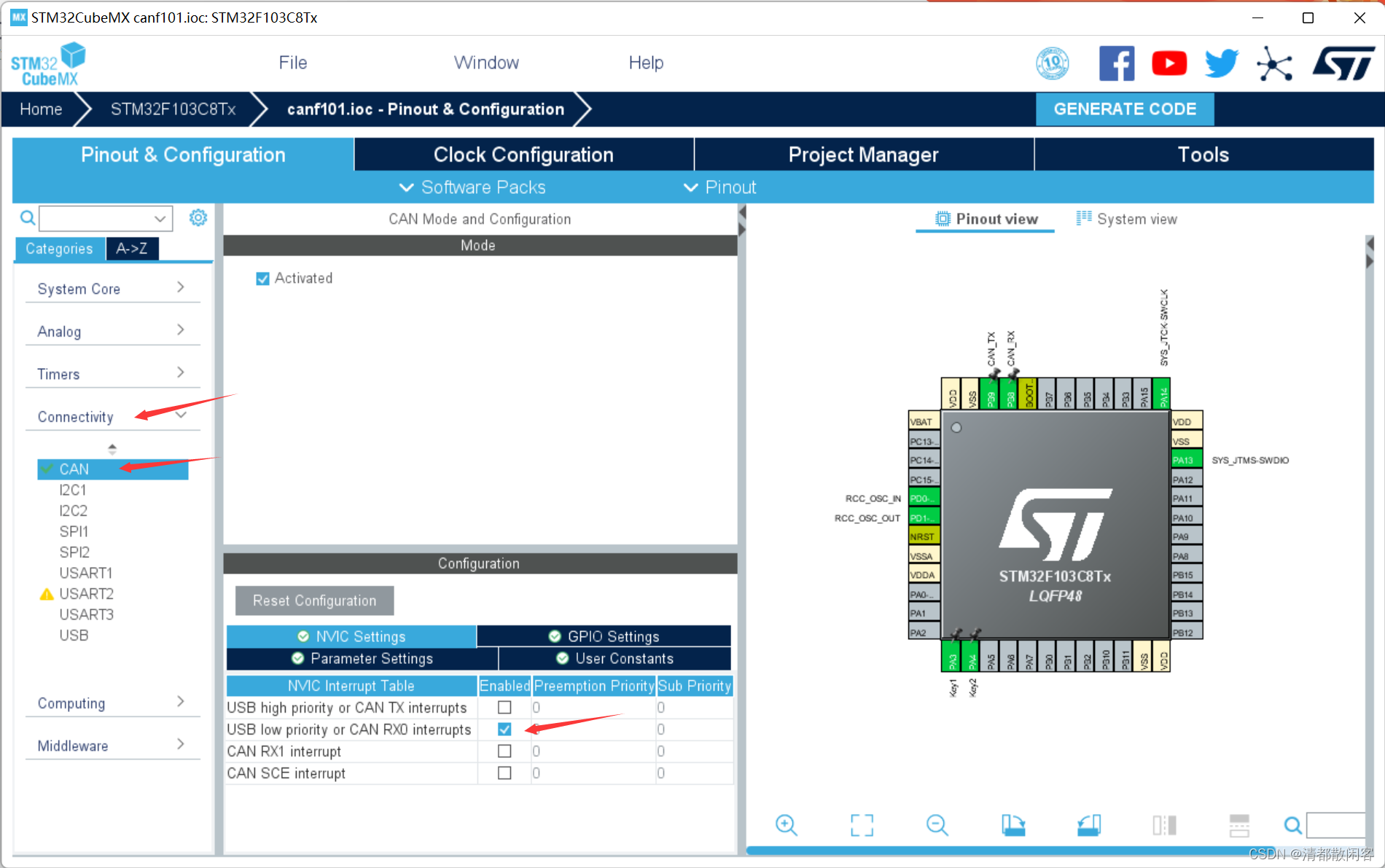Click the Reset Configuration button

click(314, 601)
